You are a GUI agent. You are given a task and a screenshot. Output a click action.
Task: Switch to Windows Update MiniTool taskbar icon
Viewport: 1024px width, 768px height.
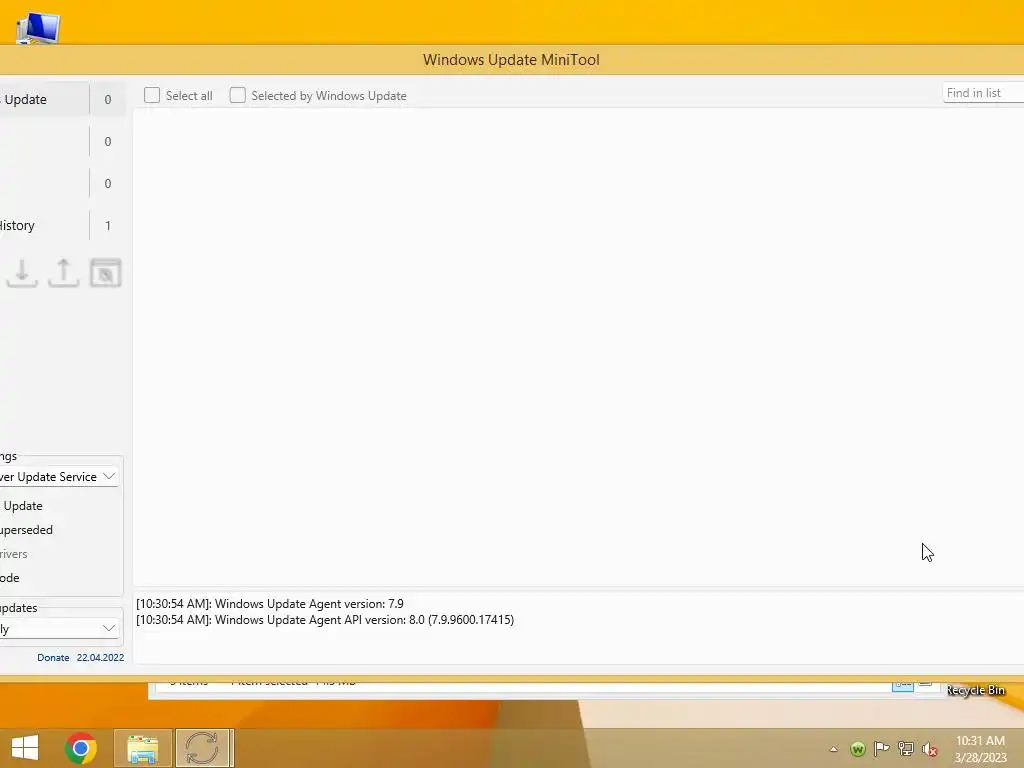(x=202, y=748)
